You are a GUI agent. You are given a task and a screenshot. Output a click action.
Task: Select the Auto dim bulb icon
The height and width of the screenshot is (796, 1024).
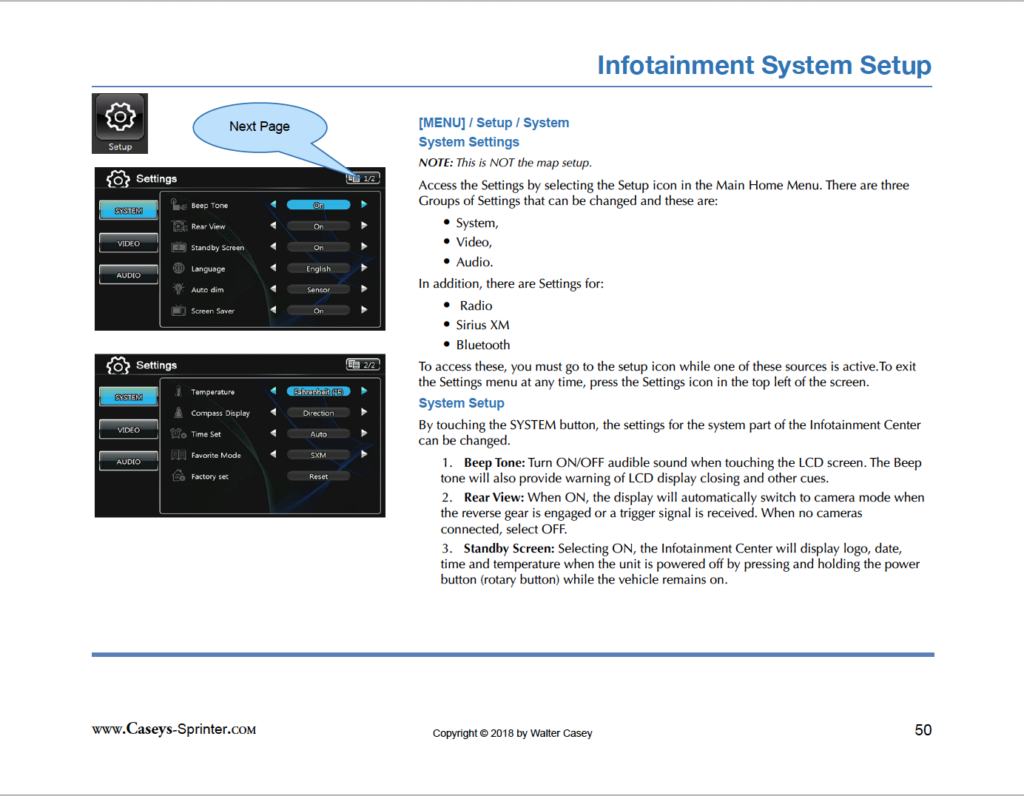tap(178, 289)
